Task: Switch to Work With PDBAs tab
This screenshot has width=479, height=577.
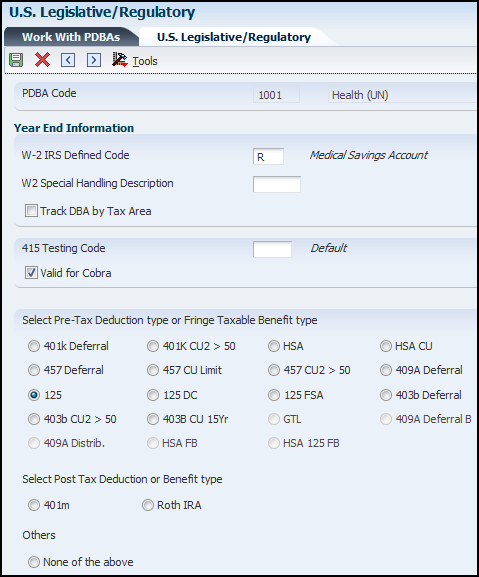Action: tap(71, 37)
